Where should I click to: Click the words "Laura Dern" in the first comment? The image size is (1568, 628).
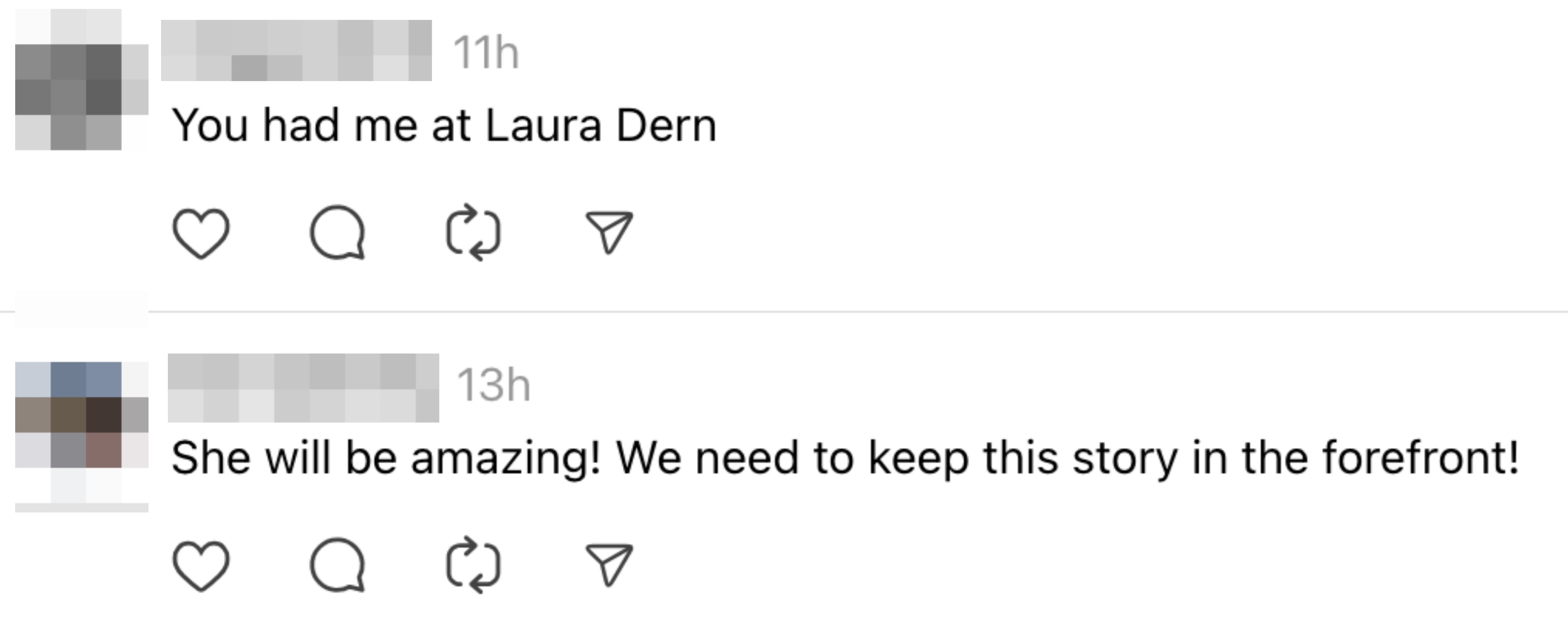pos(601,125)
